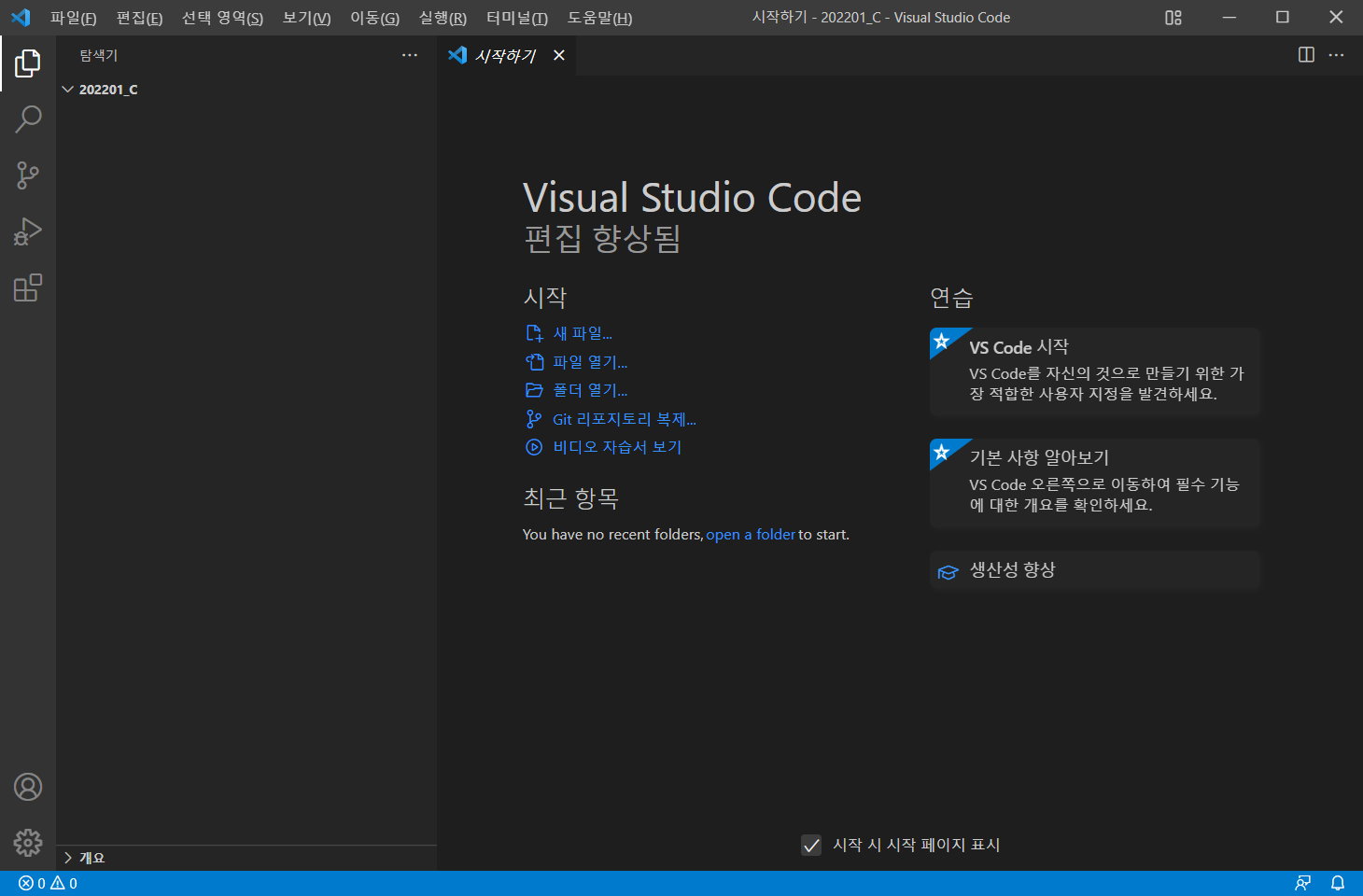1363x896 pixels.
Task: Click the Git 리포지토리 복제... link
Action: coord(625,419)
